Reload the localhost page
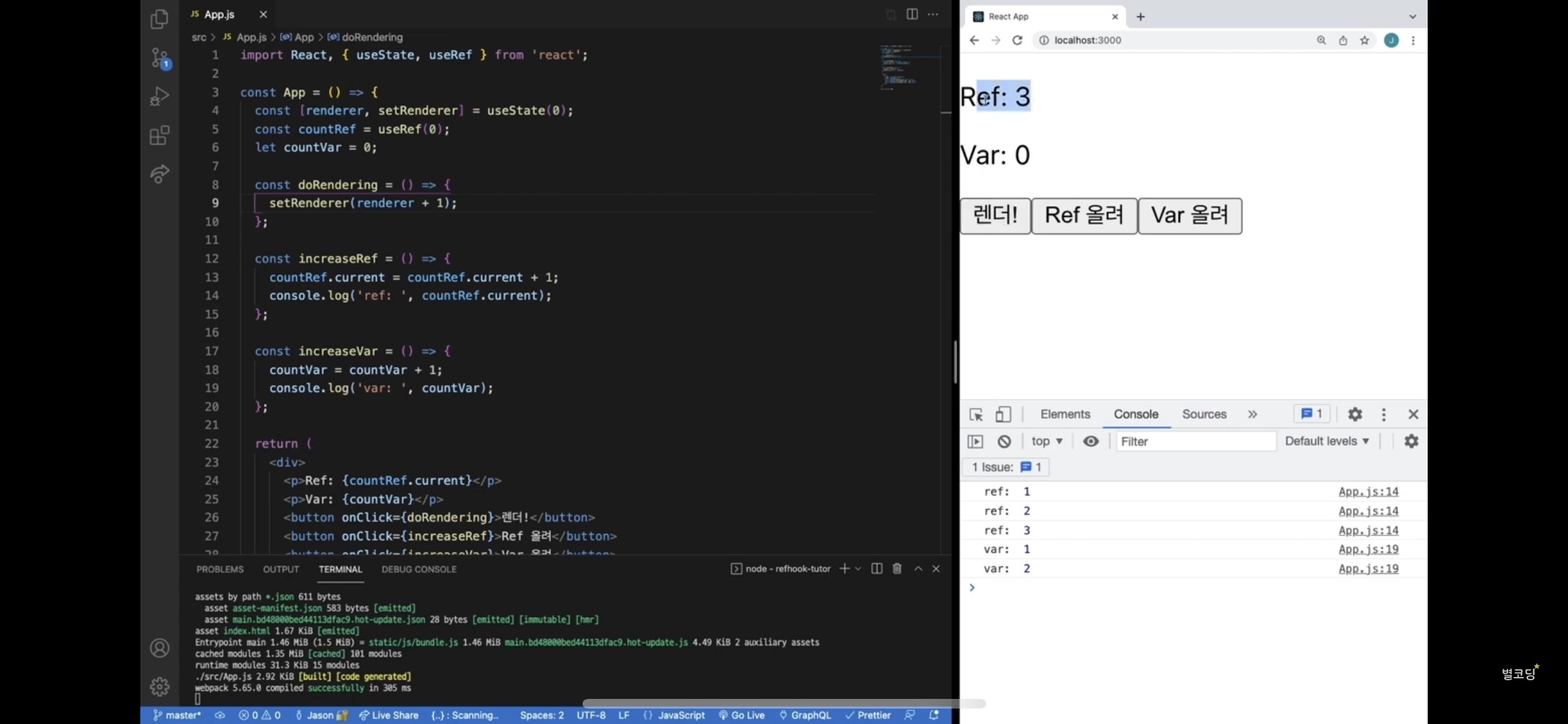 pyautogui.click(x=1017, y=40)
